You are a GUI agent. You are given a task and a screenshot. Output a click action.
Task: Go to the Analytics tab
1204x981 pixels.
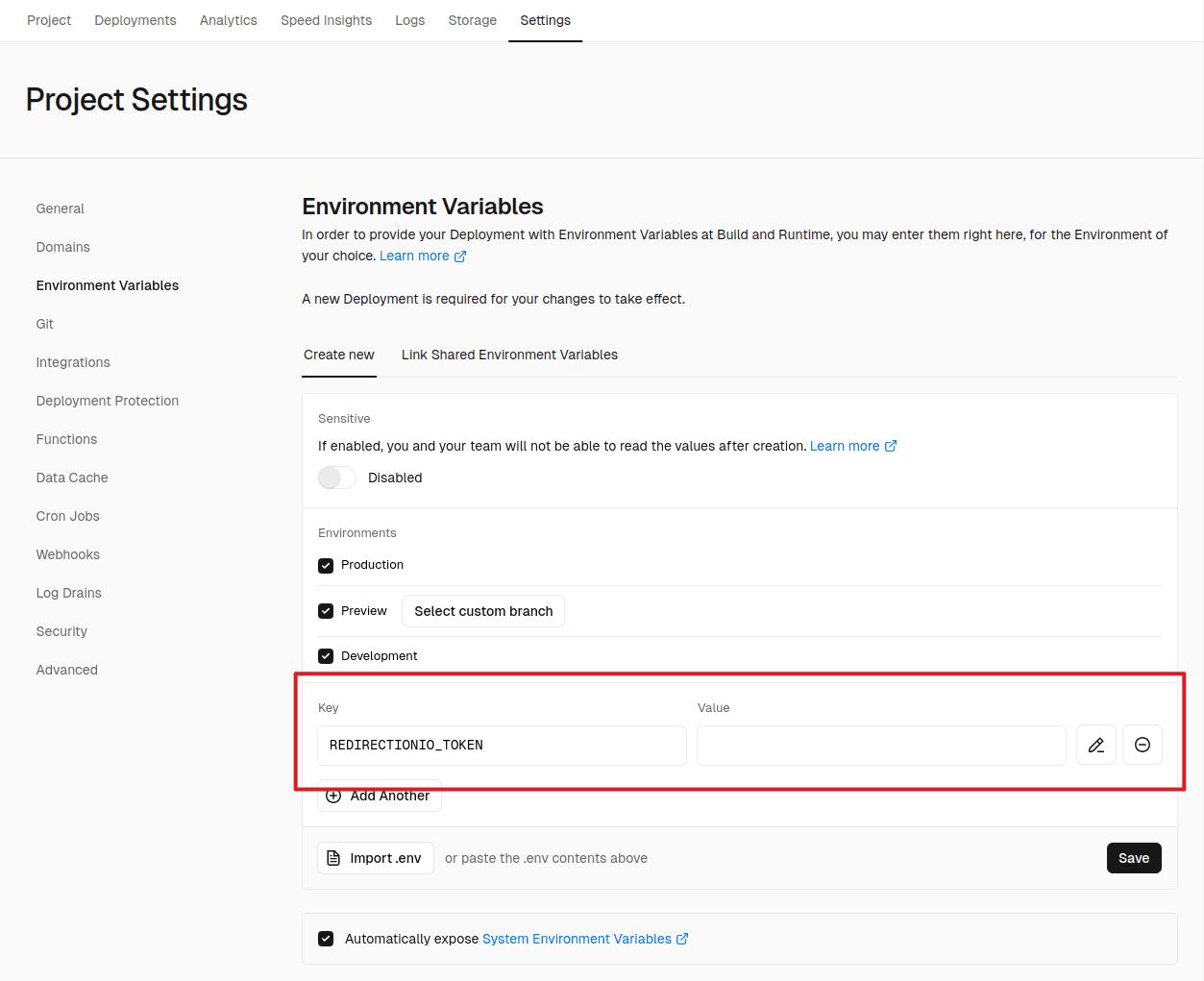click(x=229, y=20)
